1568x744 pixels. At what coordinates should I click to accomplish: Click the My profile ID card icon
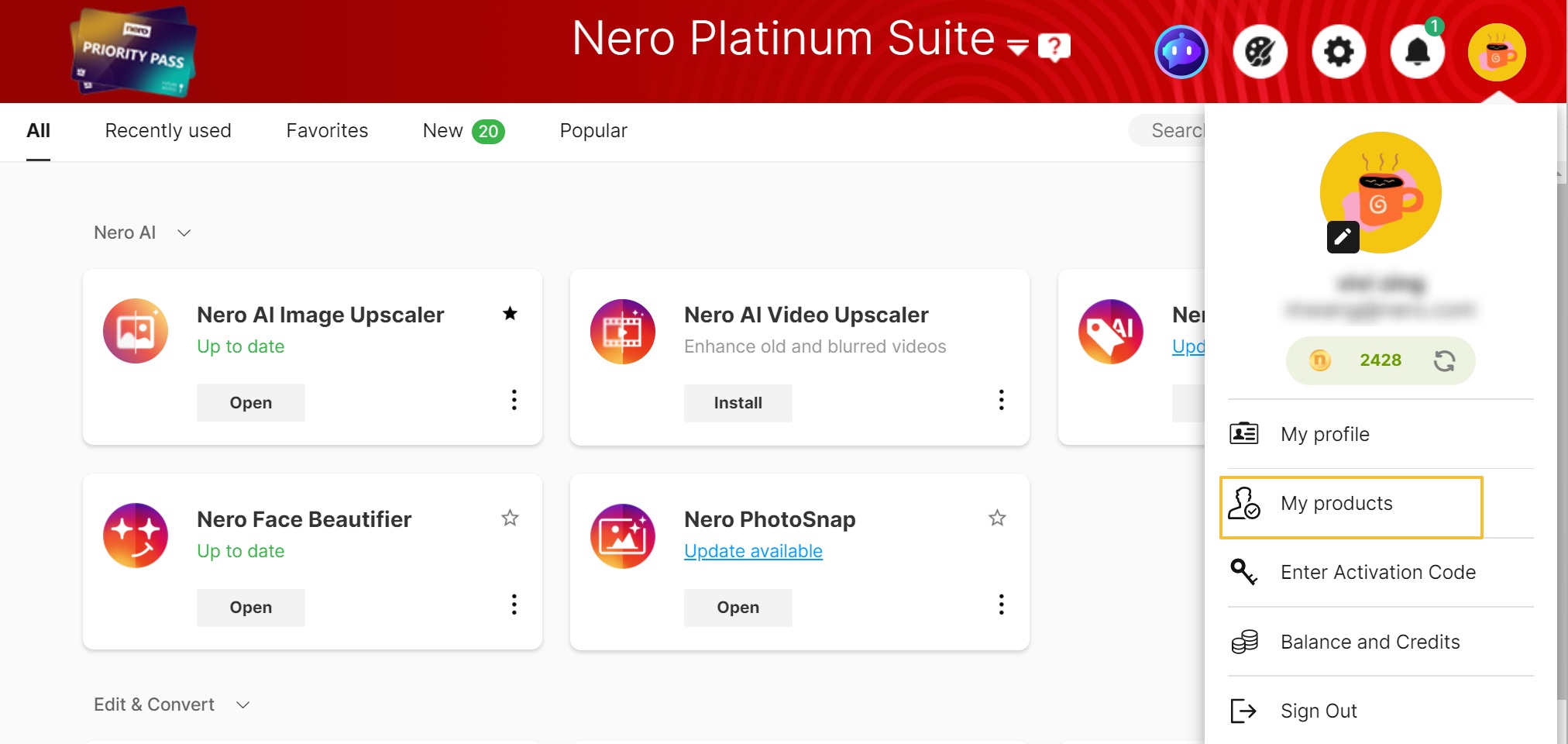point(1244,433)
